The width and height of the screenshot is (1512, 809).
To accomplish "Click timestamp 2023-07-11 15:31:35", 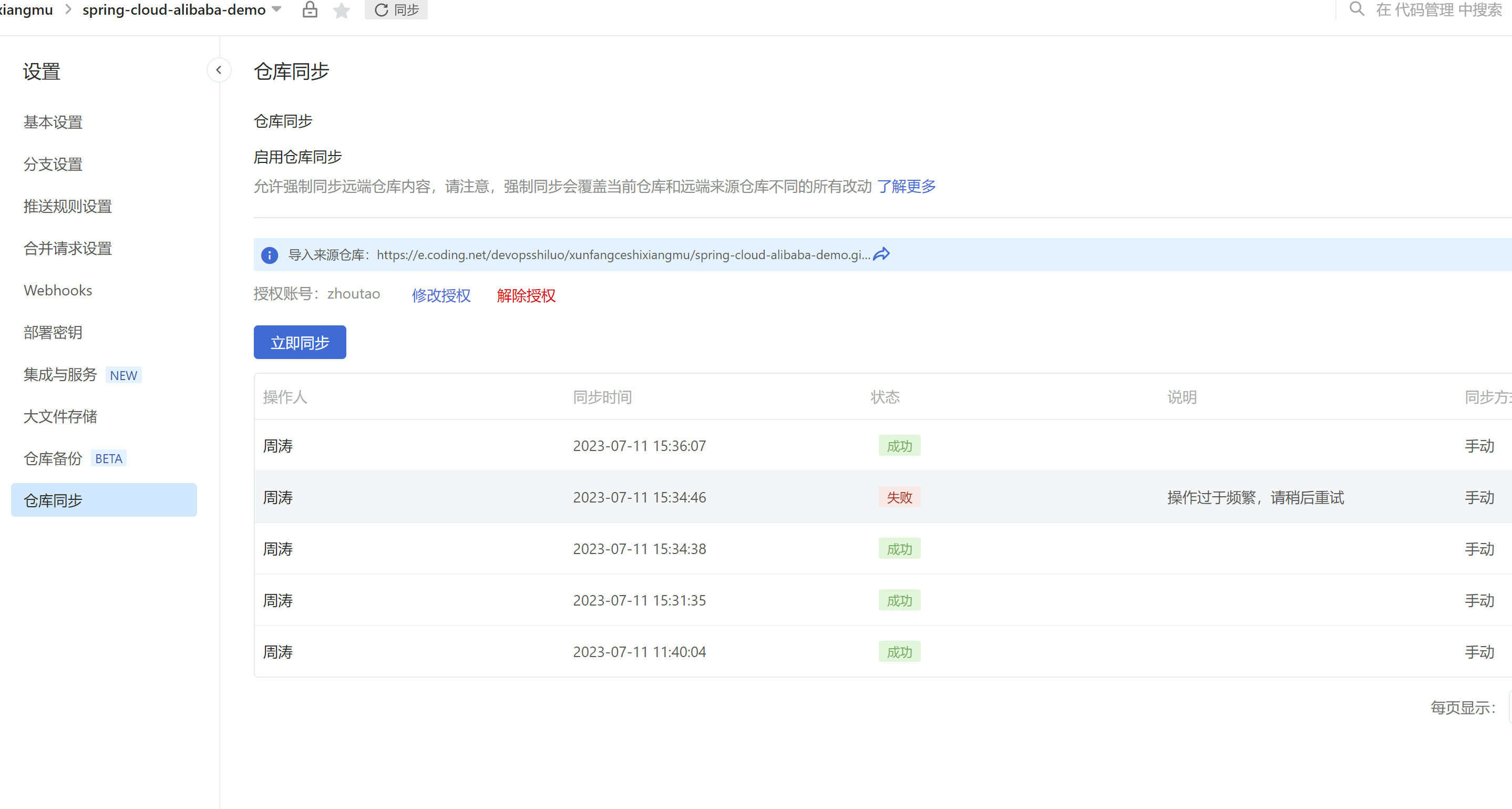I will [x=639, y=601].
